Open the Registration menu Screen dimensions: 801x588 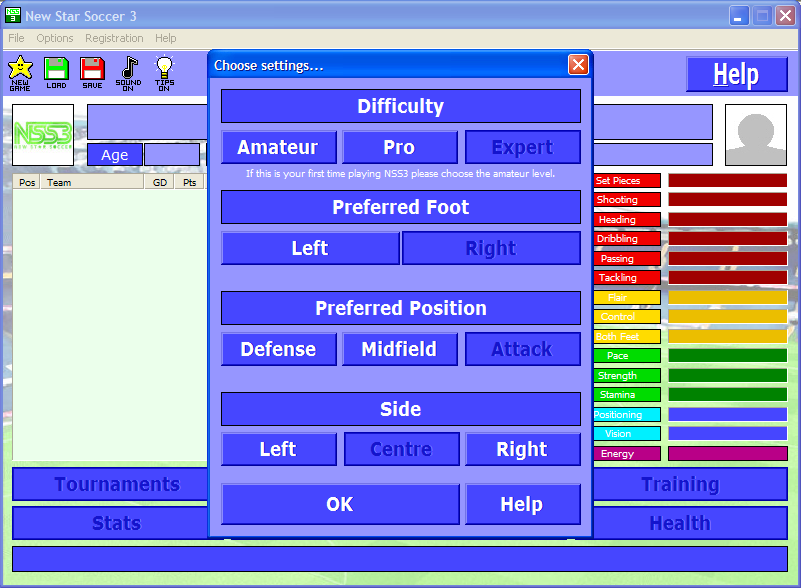[x=114, y=38]
